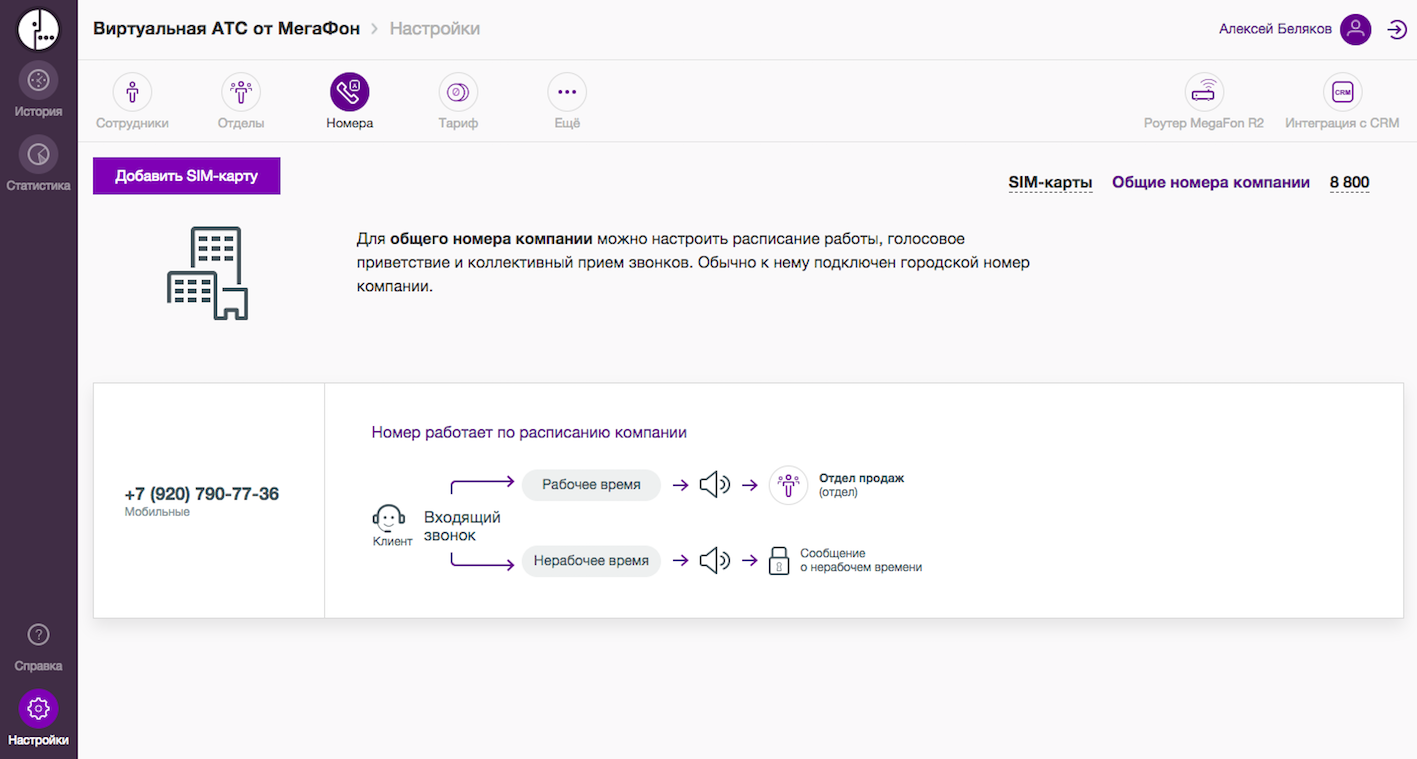Click the Добавить SIM-карту button

(x=186, y=176)
